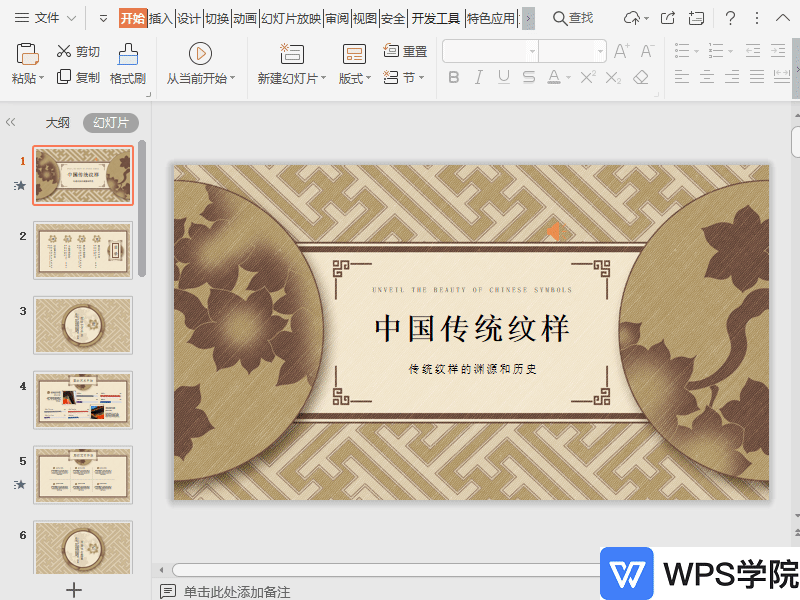Switch to the Animation (动画) tab
The height and width of the screenshot is (600, 800).
[x=245, y=18]
